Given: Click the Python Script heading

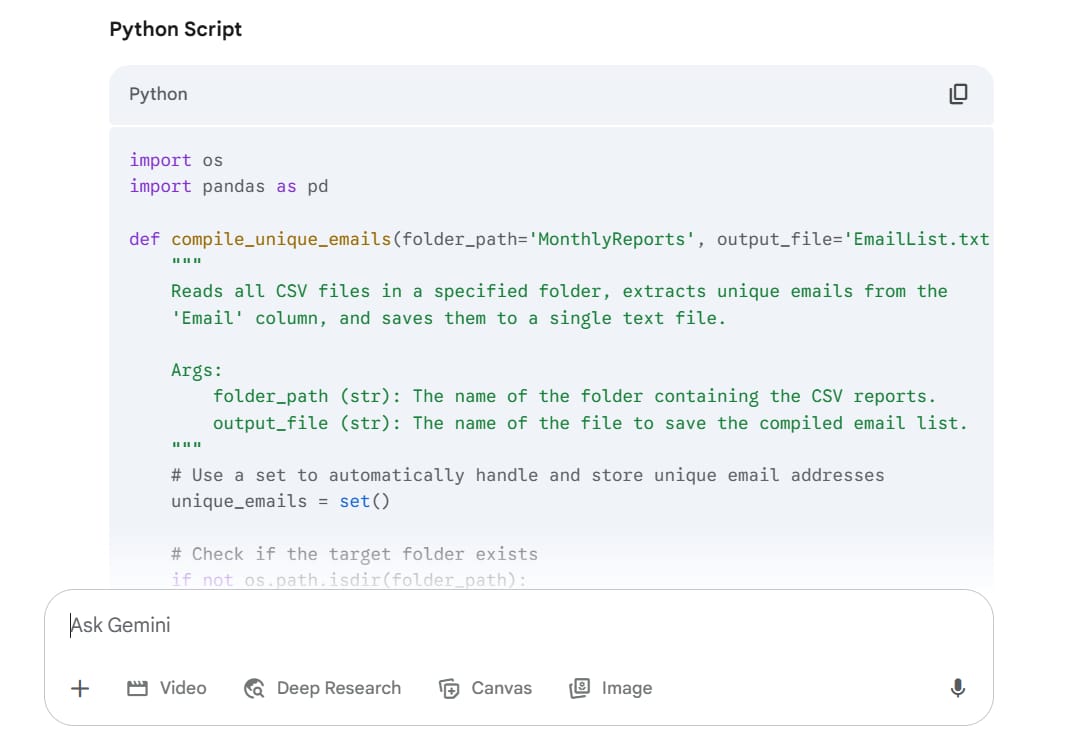Looking at the screenshot, I should click(x=175, y=29).
